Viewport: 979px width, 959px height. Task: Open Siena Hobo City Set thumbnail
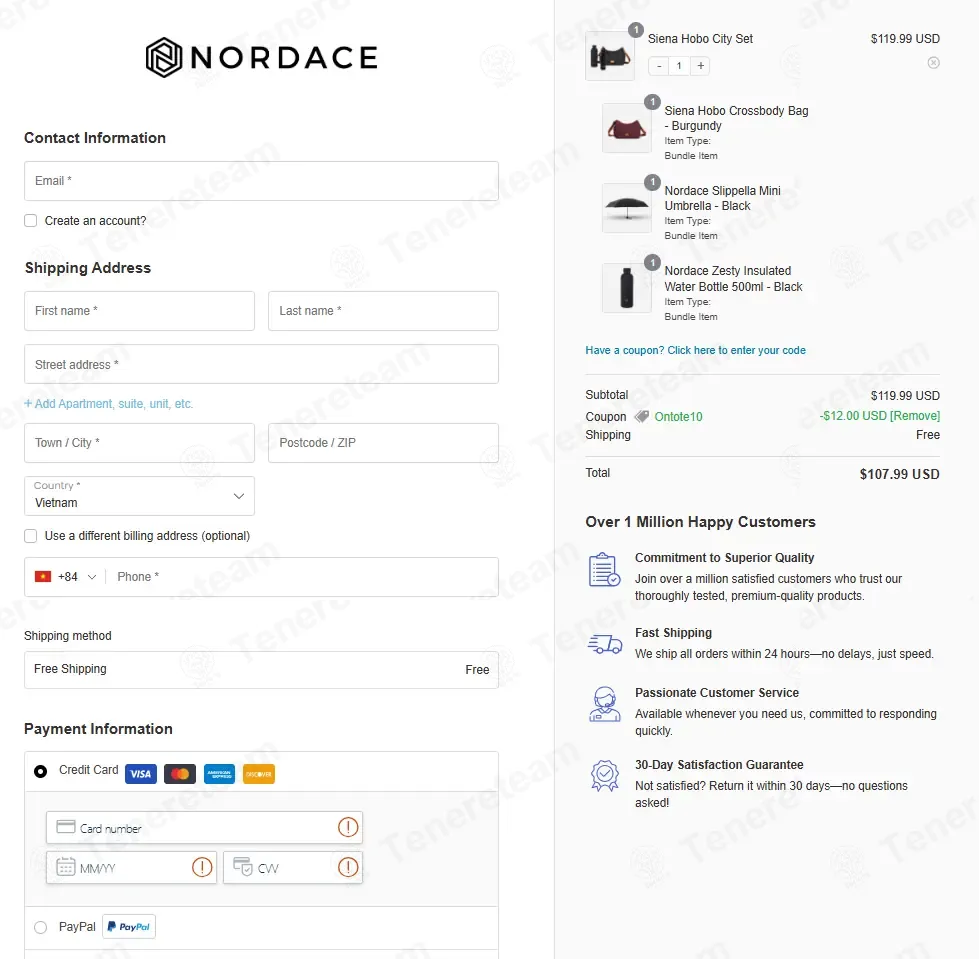point(610,56)
